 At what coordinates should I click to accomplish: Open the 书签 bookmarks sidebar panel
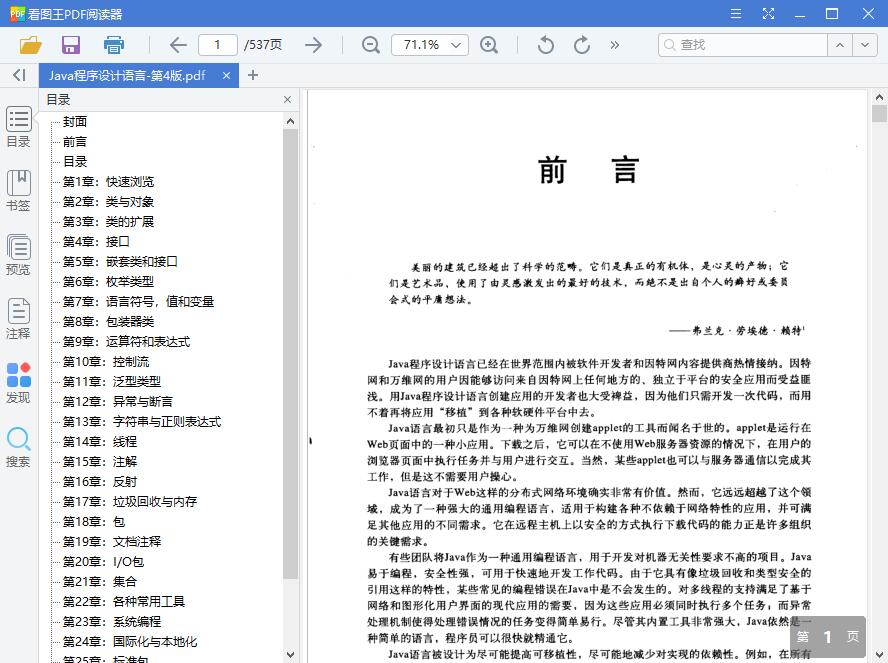point(18,191)
